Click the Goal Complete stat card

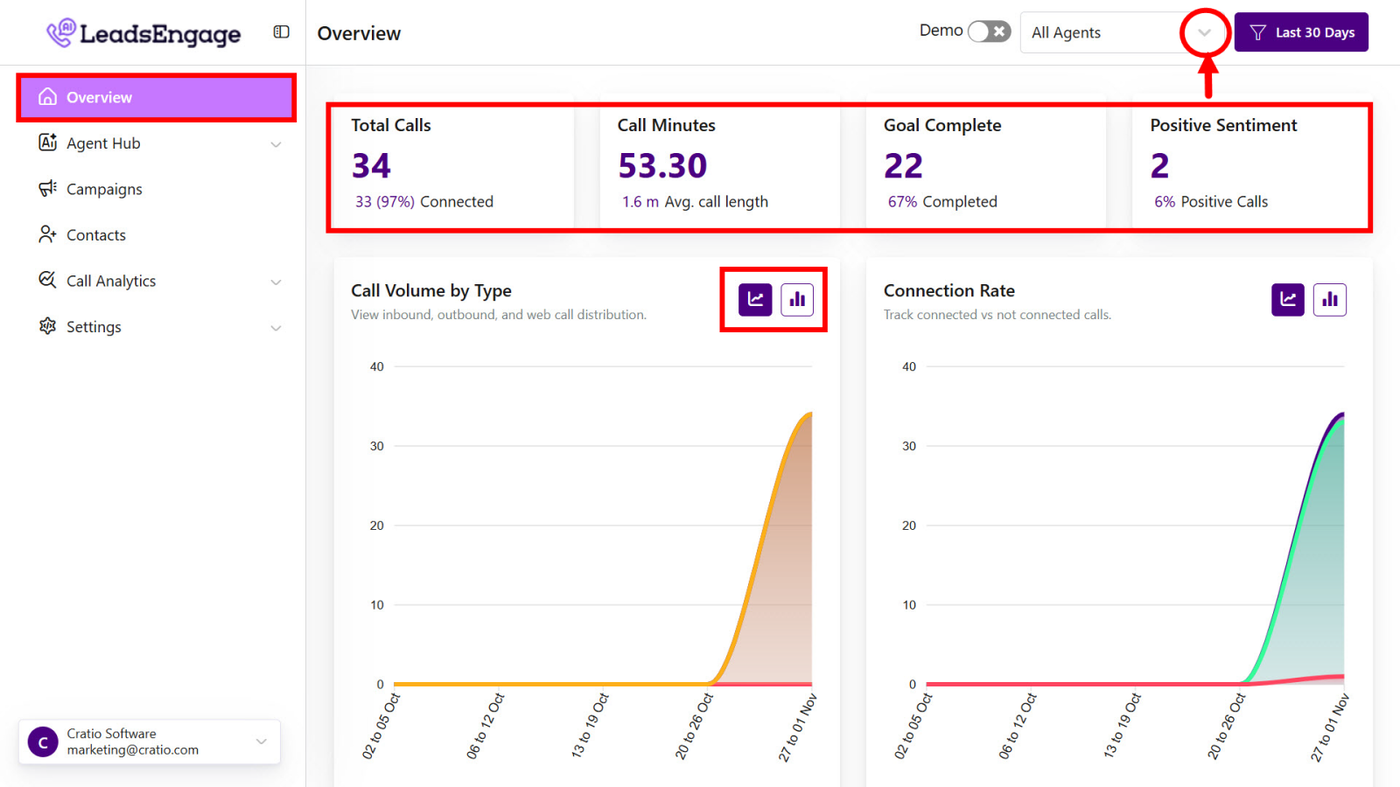985,166
